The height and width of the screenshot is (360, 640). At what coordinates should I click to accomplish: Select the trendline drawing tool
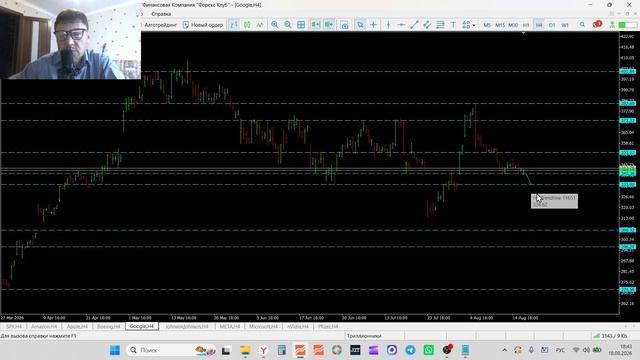click(x=414, y=25)
